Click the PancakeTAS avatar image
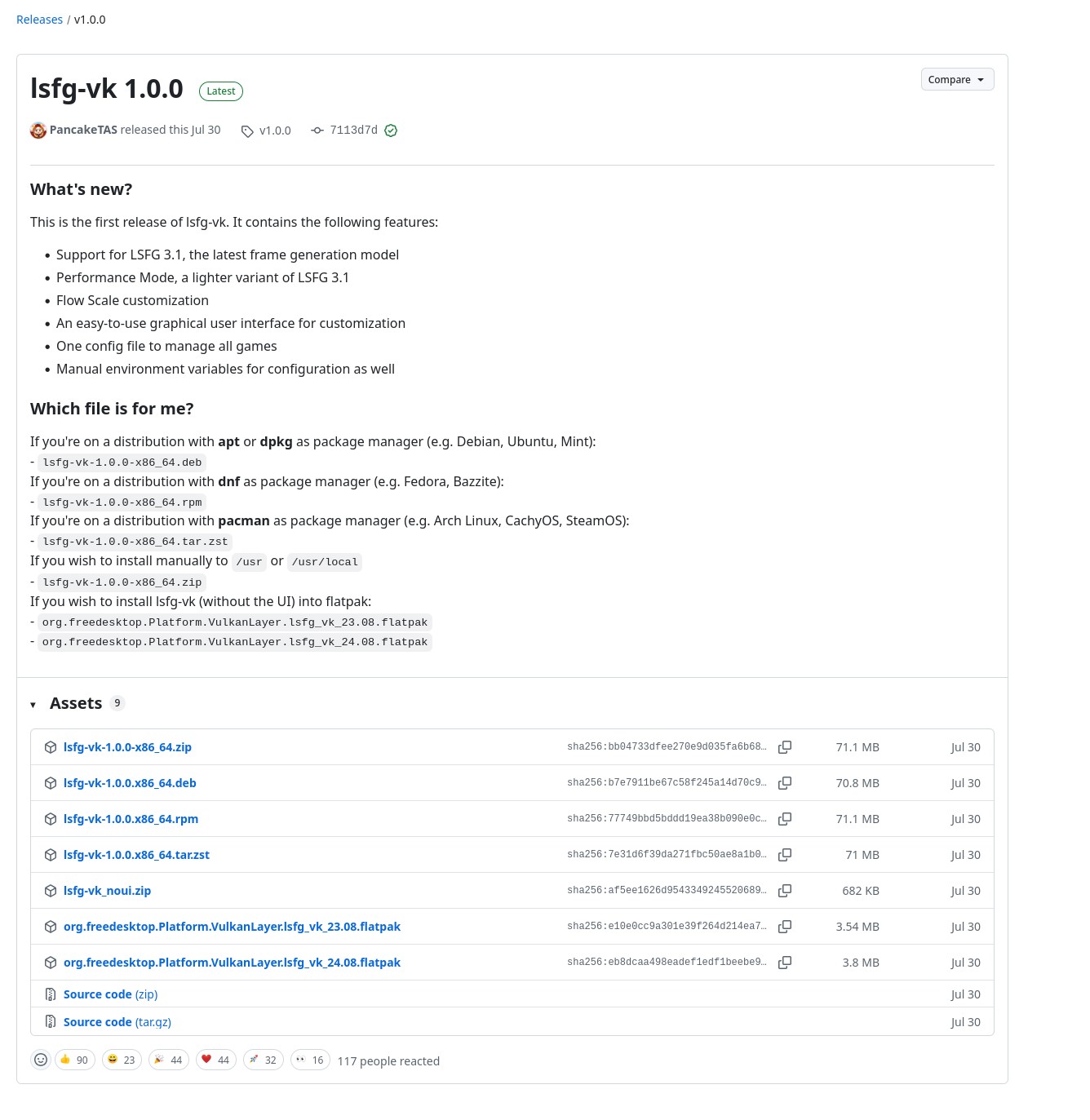Image resolution: width=1090 pixels, height=1120 pixels. click(x=38, y=131)
